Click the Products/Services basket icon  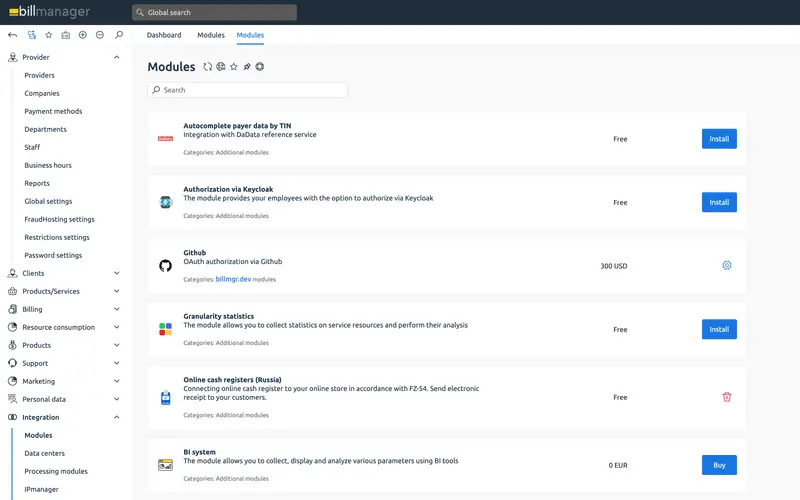(13, 291)
